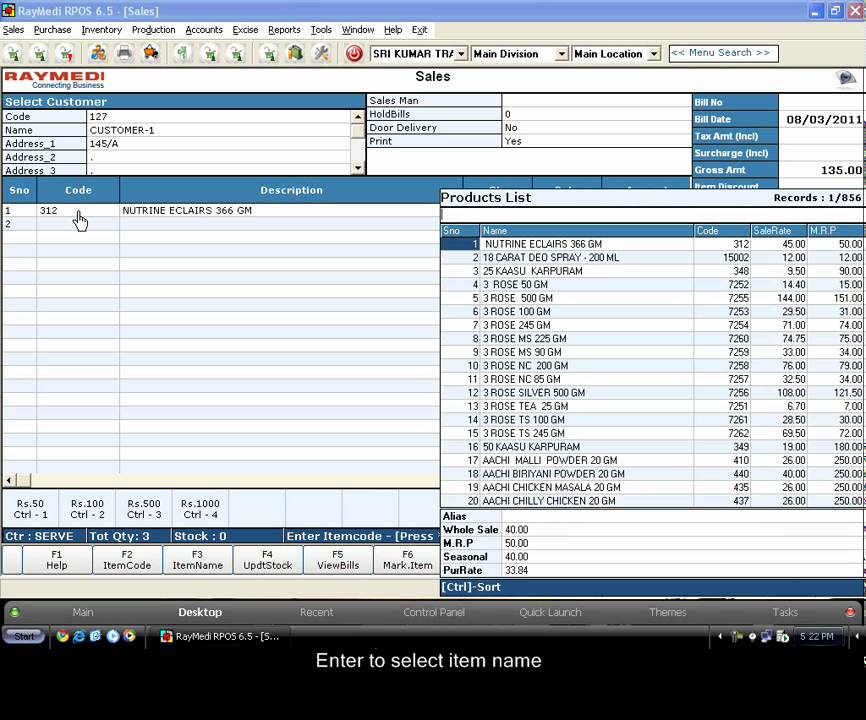Click the F1 Help button
This screenshot has height=720, width=866.
point(57,560)
